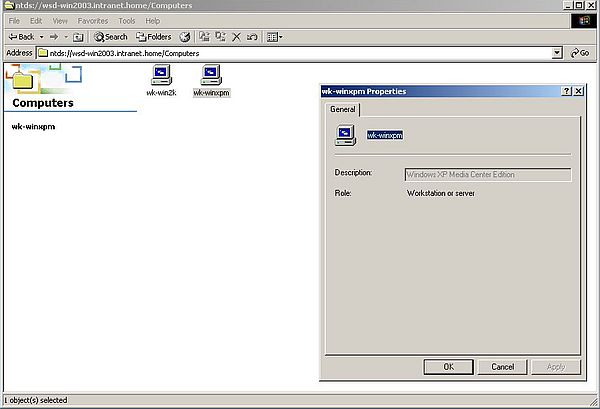Go back using the Back toolbar button

pyautogui.click(x=21, y=37)
